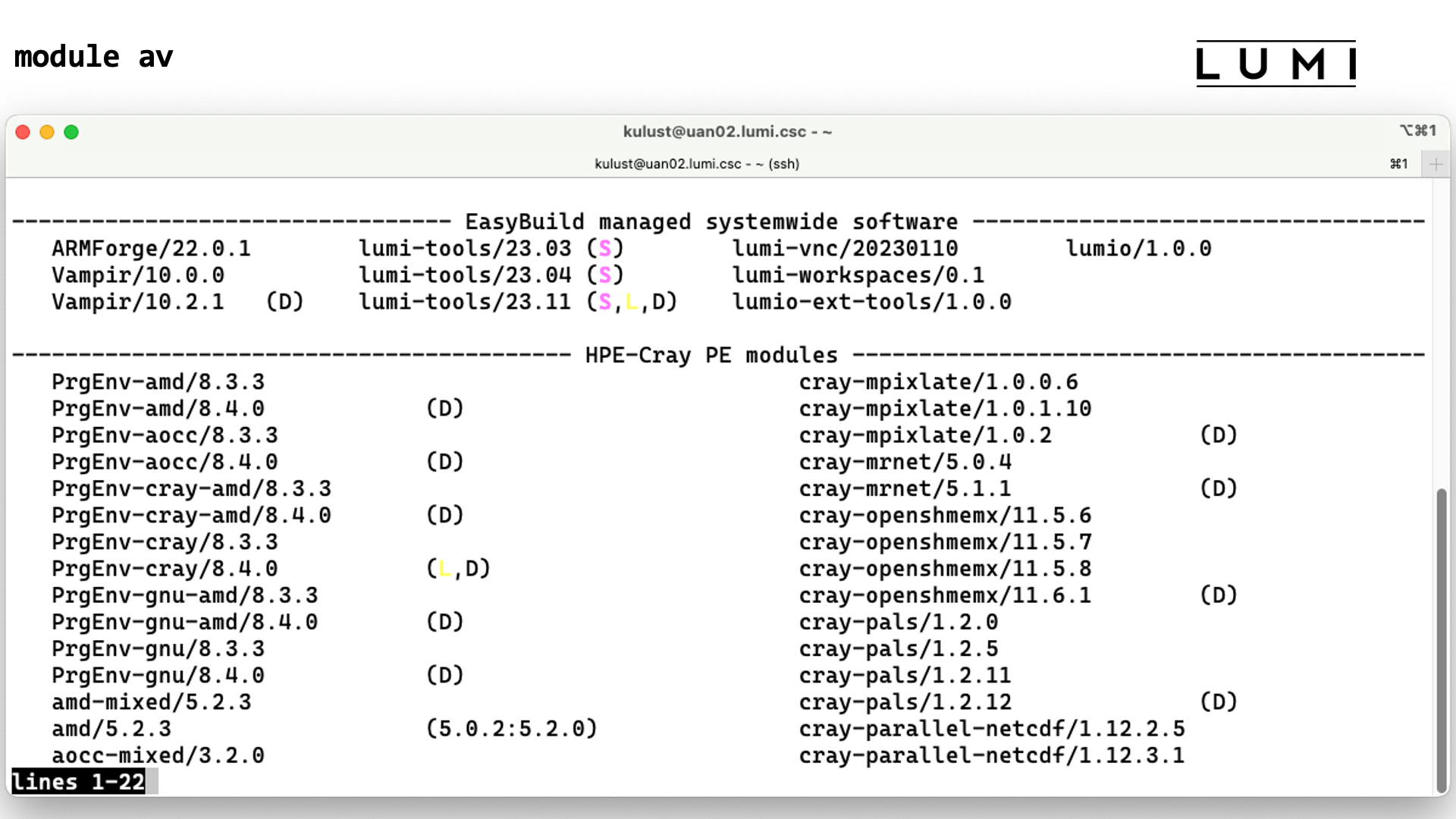Select text PrgEnv-cray-amd/8.3.3

[191, 488]
